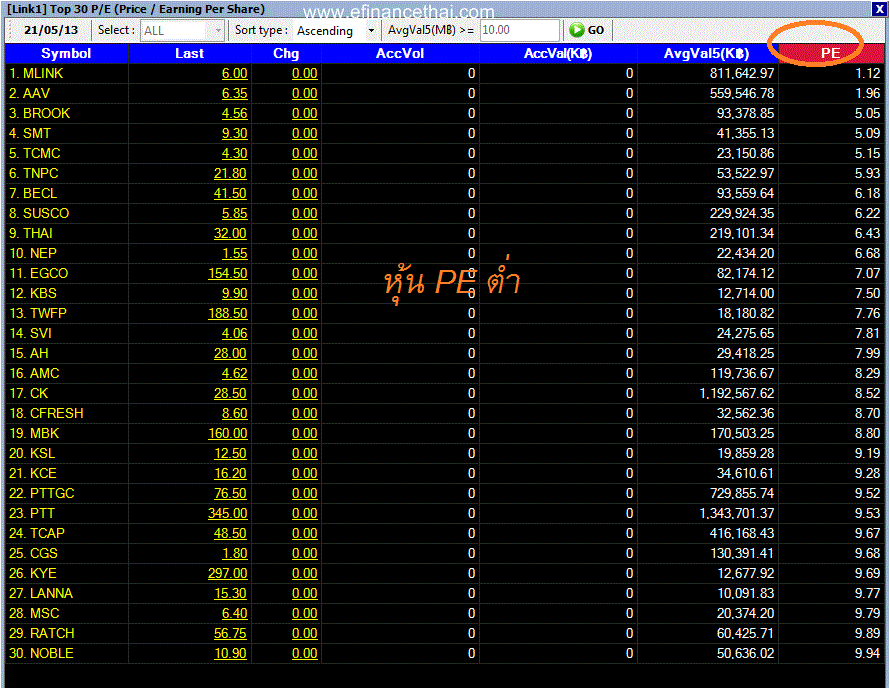Viewport: 890px width, 688px height.
Task: Sort by the Symbol column header
Action: click(x=66, y=53)
